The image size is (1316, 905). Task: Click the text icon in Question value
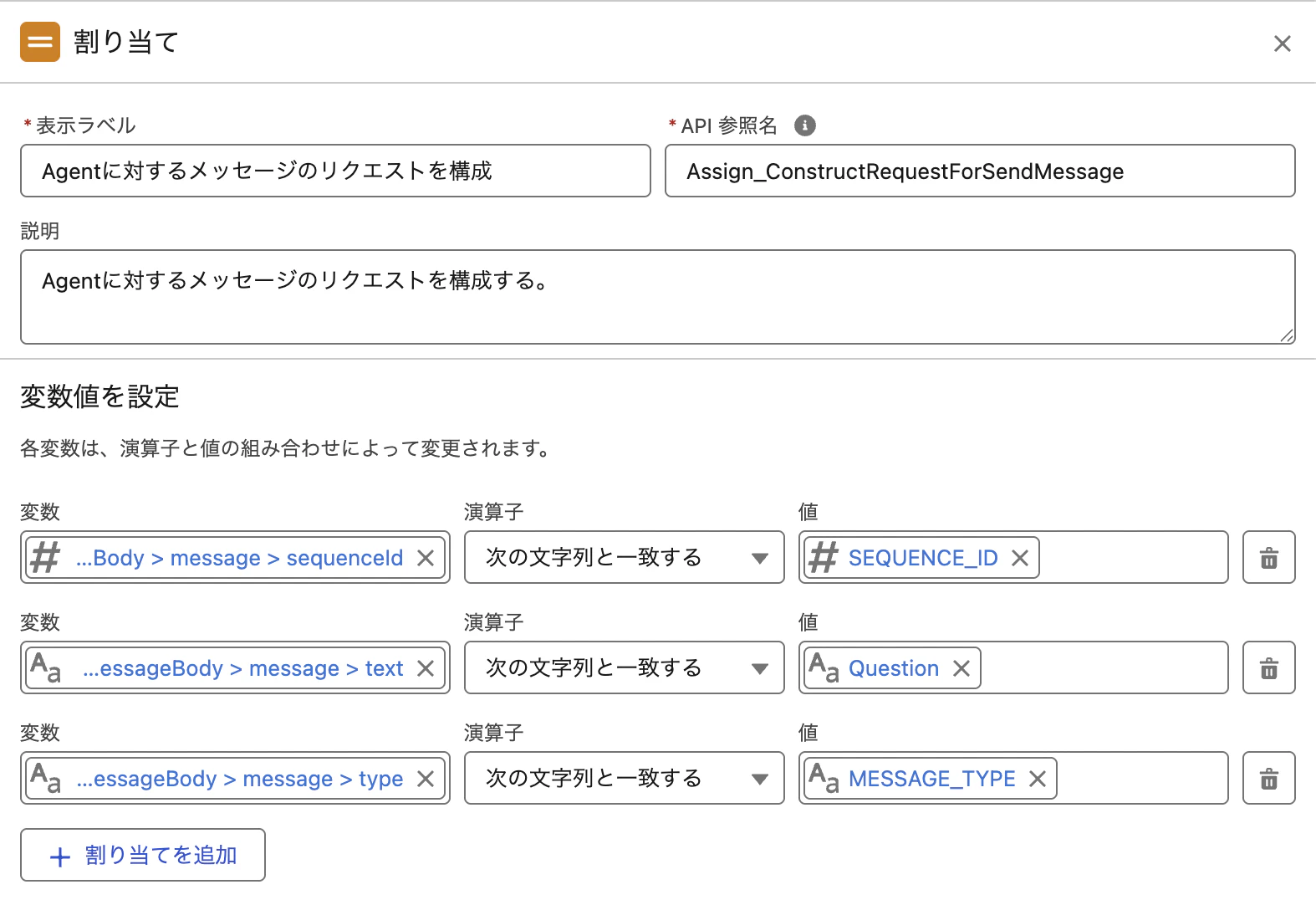pyautogui.click(x=824, y=667)
